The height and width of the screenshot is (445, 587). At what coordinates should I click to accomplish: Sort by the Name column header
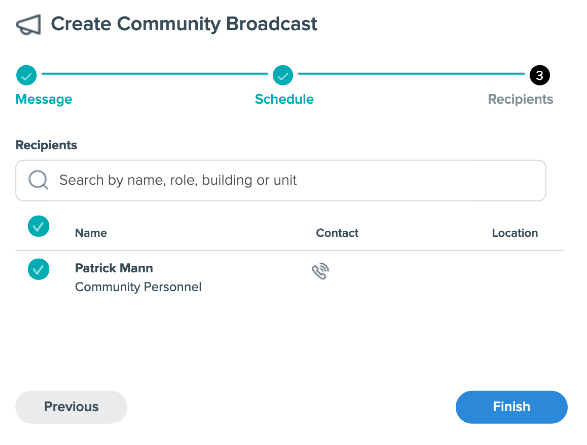click(x=91, y=233)
